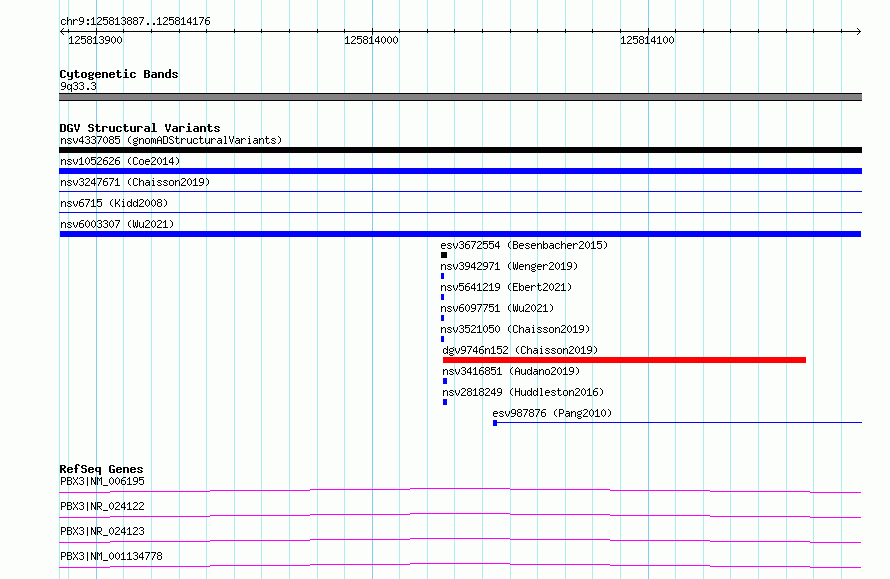Open variant nsv6097751 (Wu2021) label
The image size is (890, 579).
pos(497,308)
